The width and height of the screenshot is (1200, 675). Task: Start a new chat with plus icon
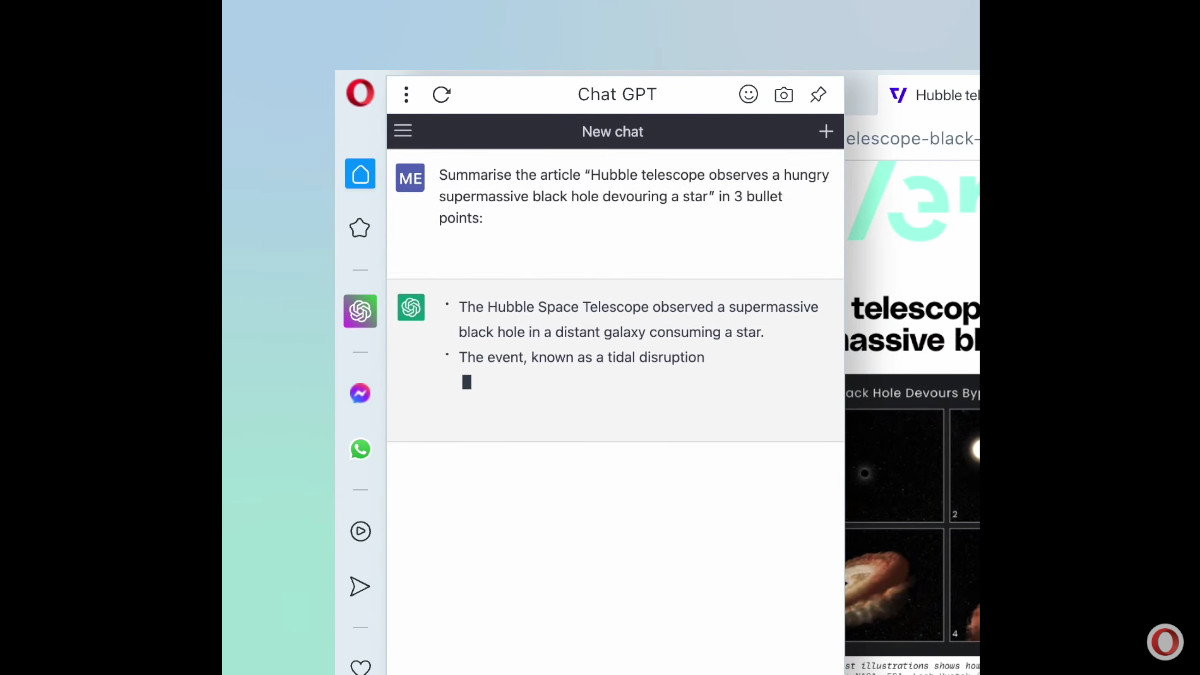coord(826,131)
